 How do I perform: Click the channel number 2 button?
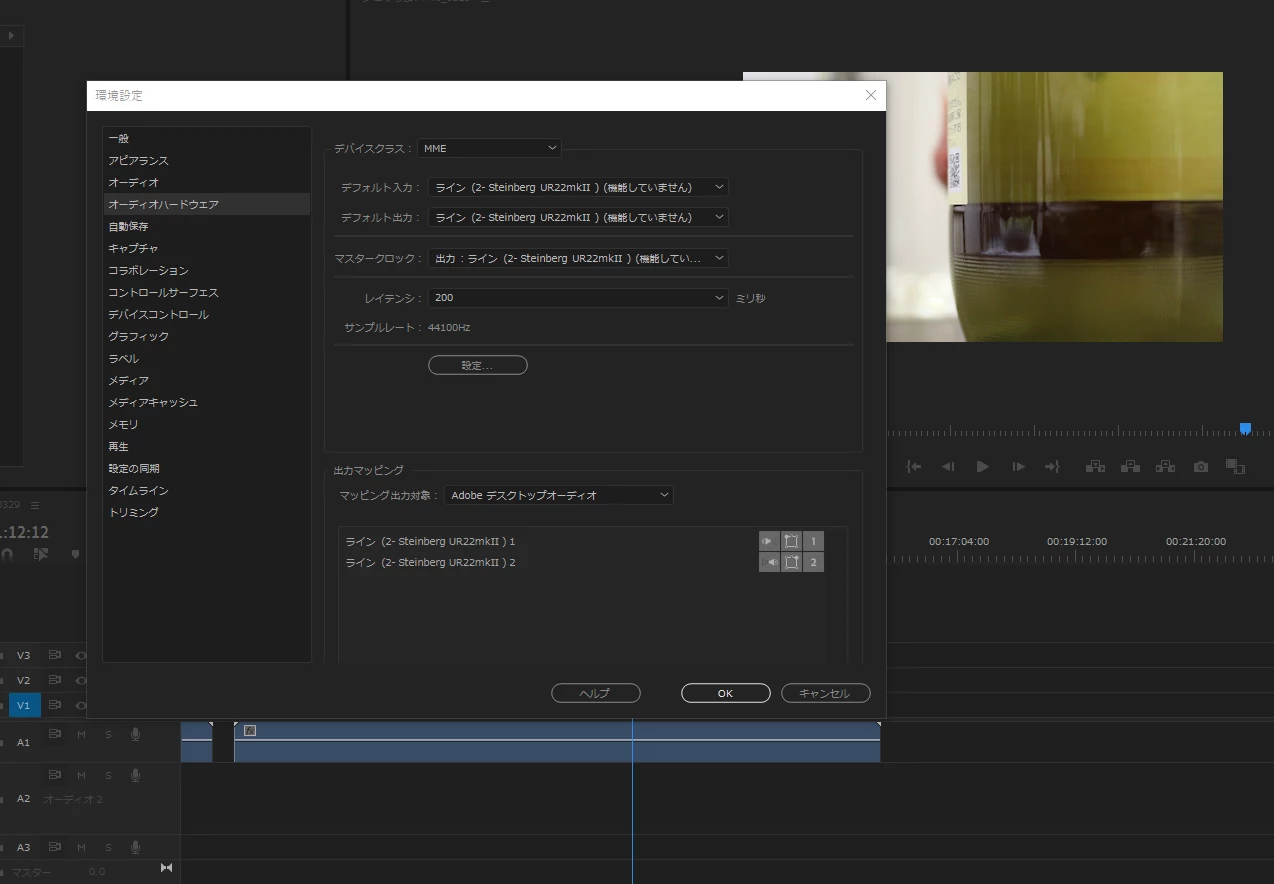813,562
